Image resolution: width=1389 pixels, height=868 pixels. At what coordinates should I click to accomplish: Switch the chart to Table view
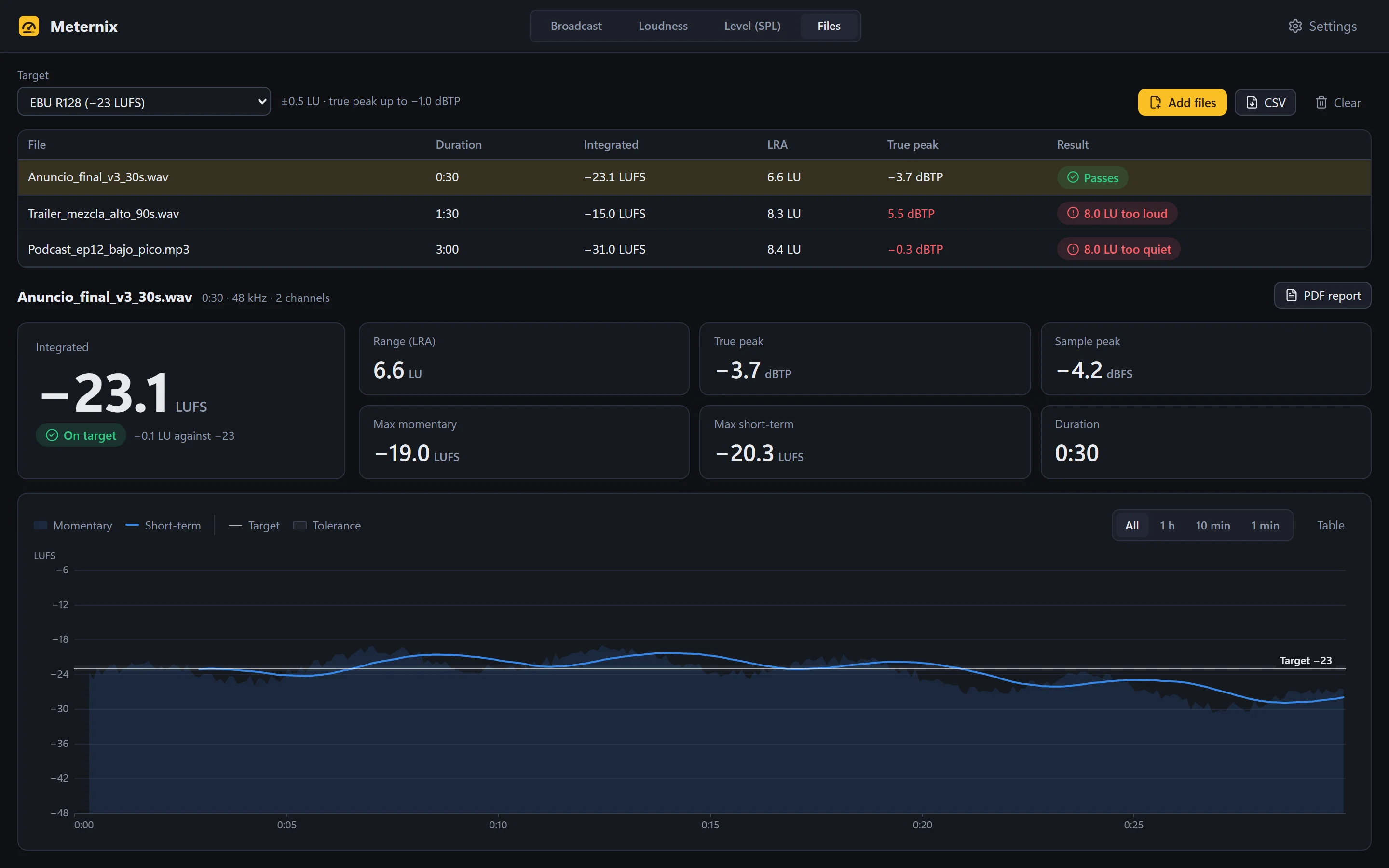tap(1331, 525)
